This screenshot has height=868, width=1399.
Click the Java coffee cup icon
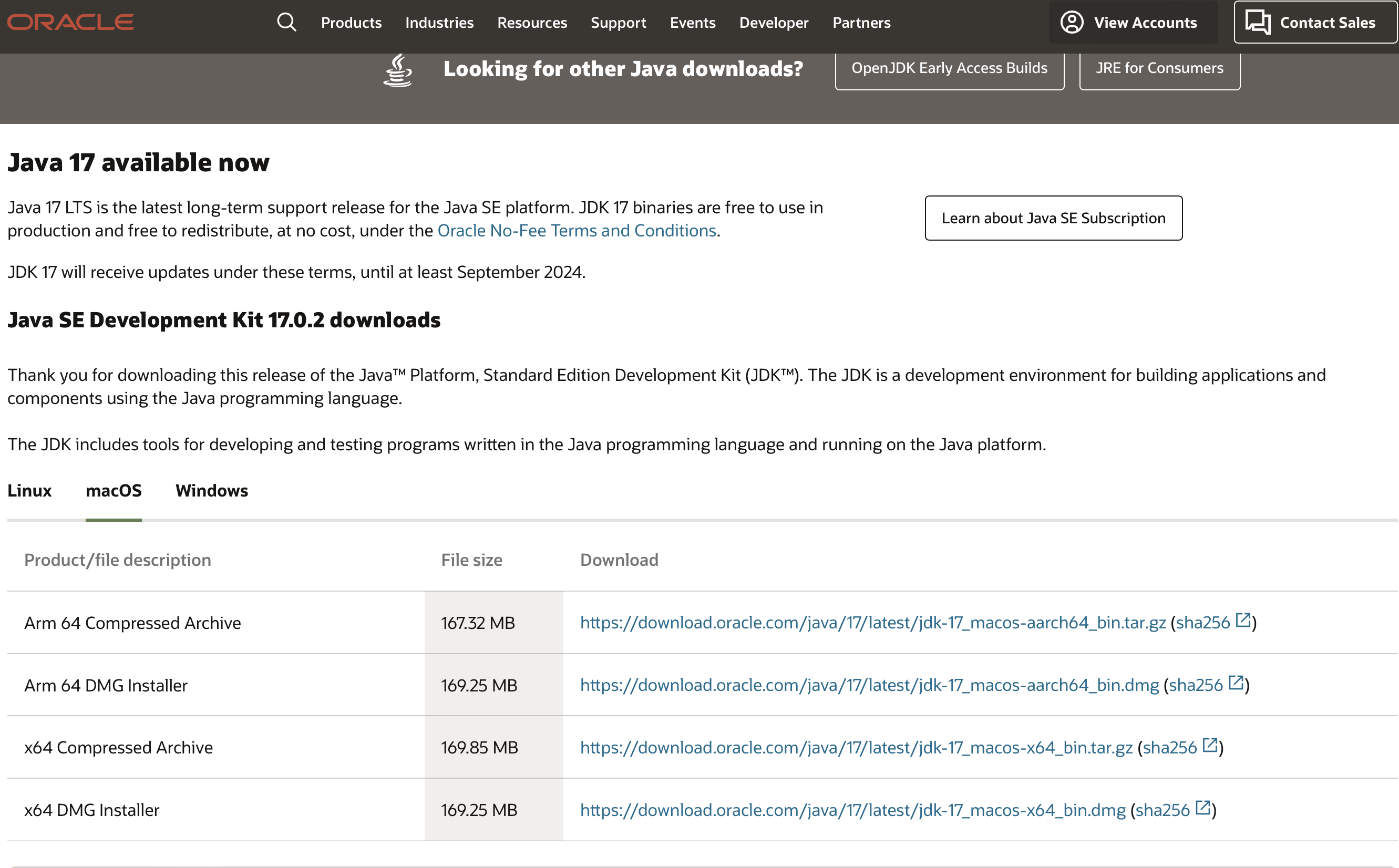[398, 69]
